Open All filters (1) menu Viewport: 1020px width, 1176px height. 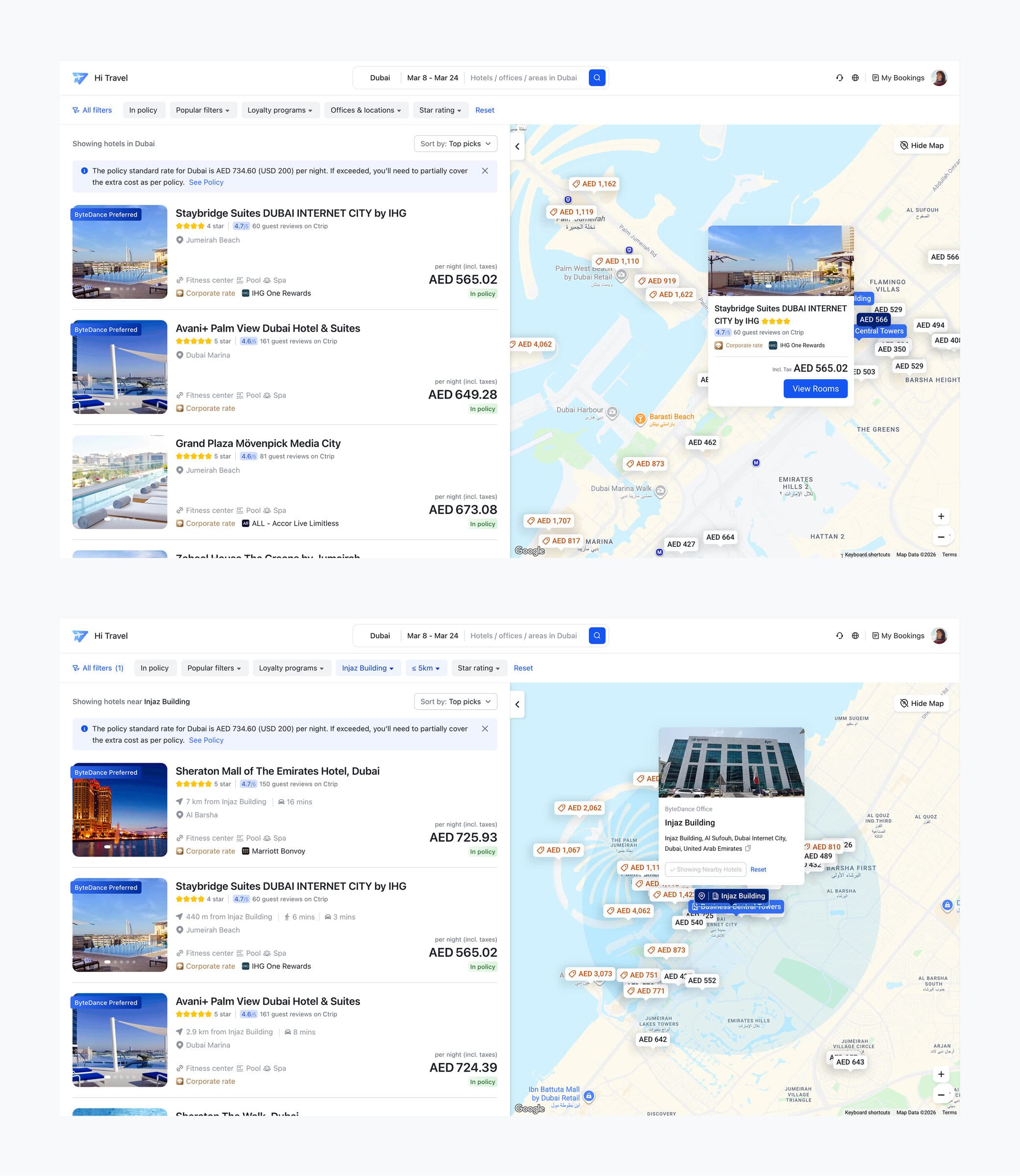[98, 668]
